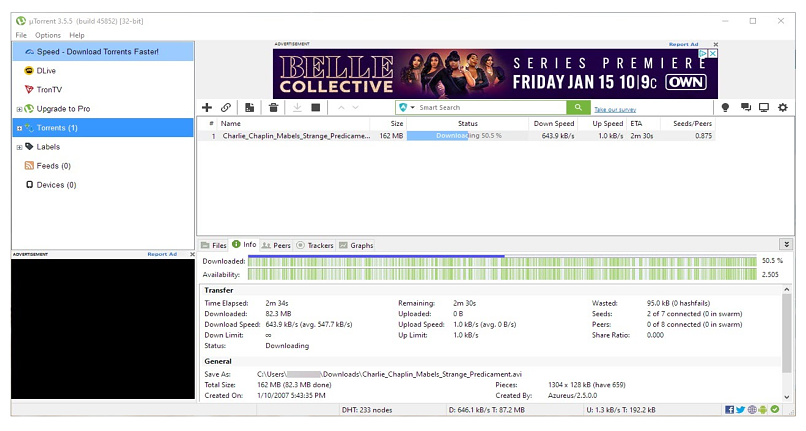Click Move Down Queue arrow icon
The height and width of the screenshot is (431, 806).
[x=355, y=107]
